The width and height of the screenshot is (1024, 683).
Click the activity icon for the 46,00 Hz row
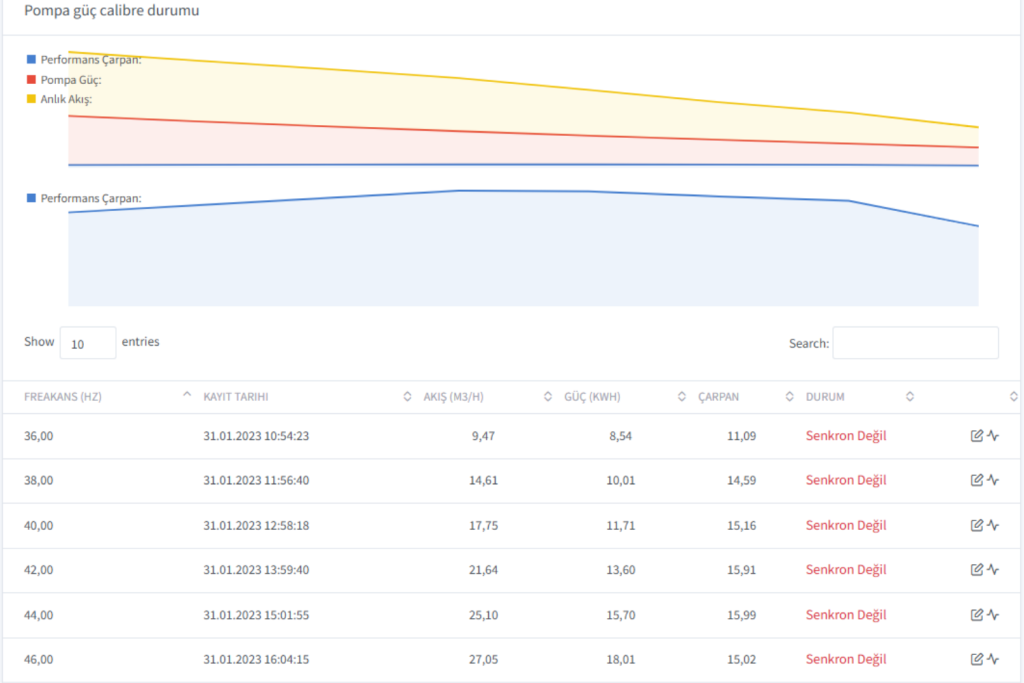(993, 659)
